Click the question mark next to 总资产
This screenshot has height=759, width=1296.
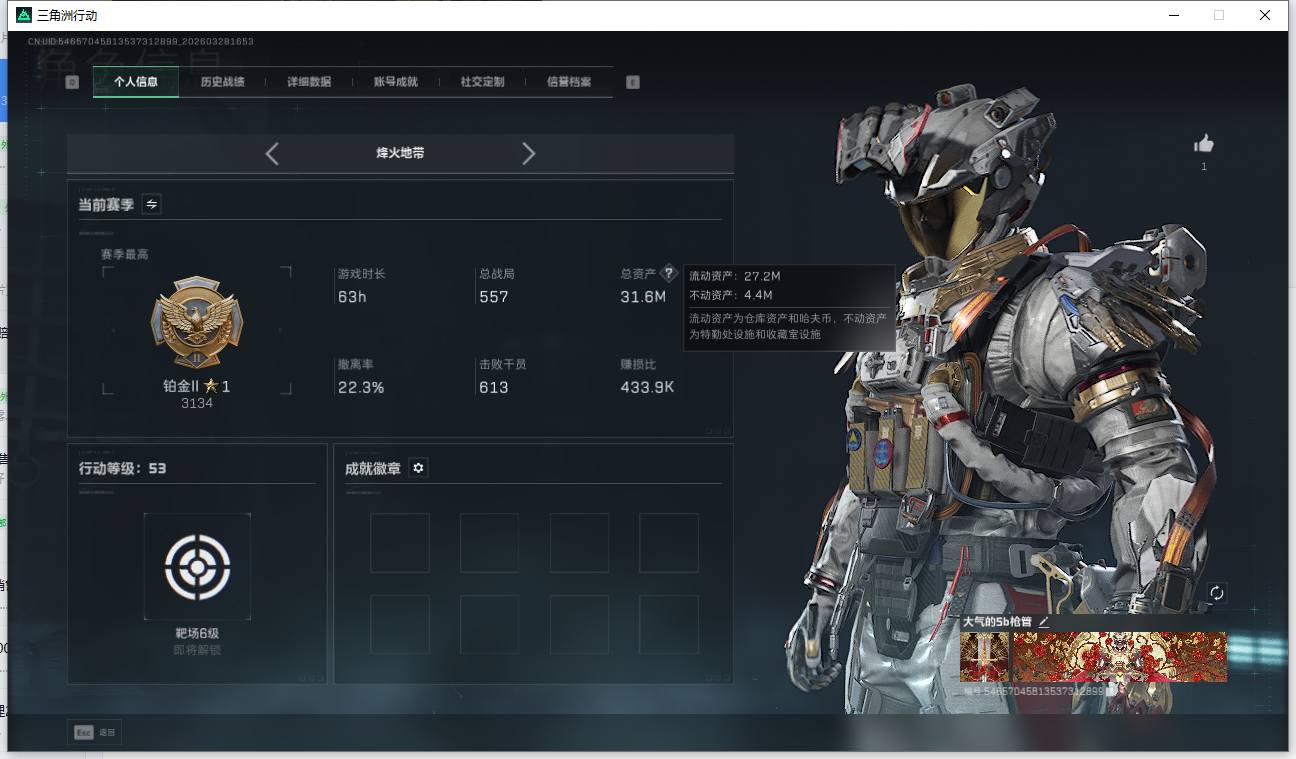[669, 273]
